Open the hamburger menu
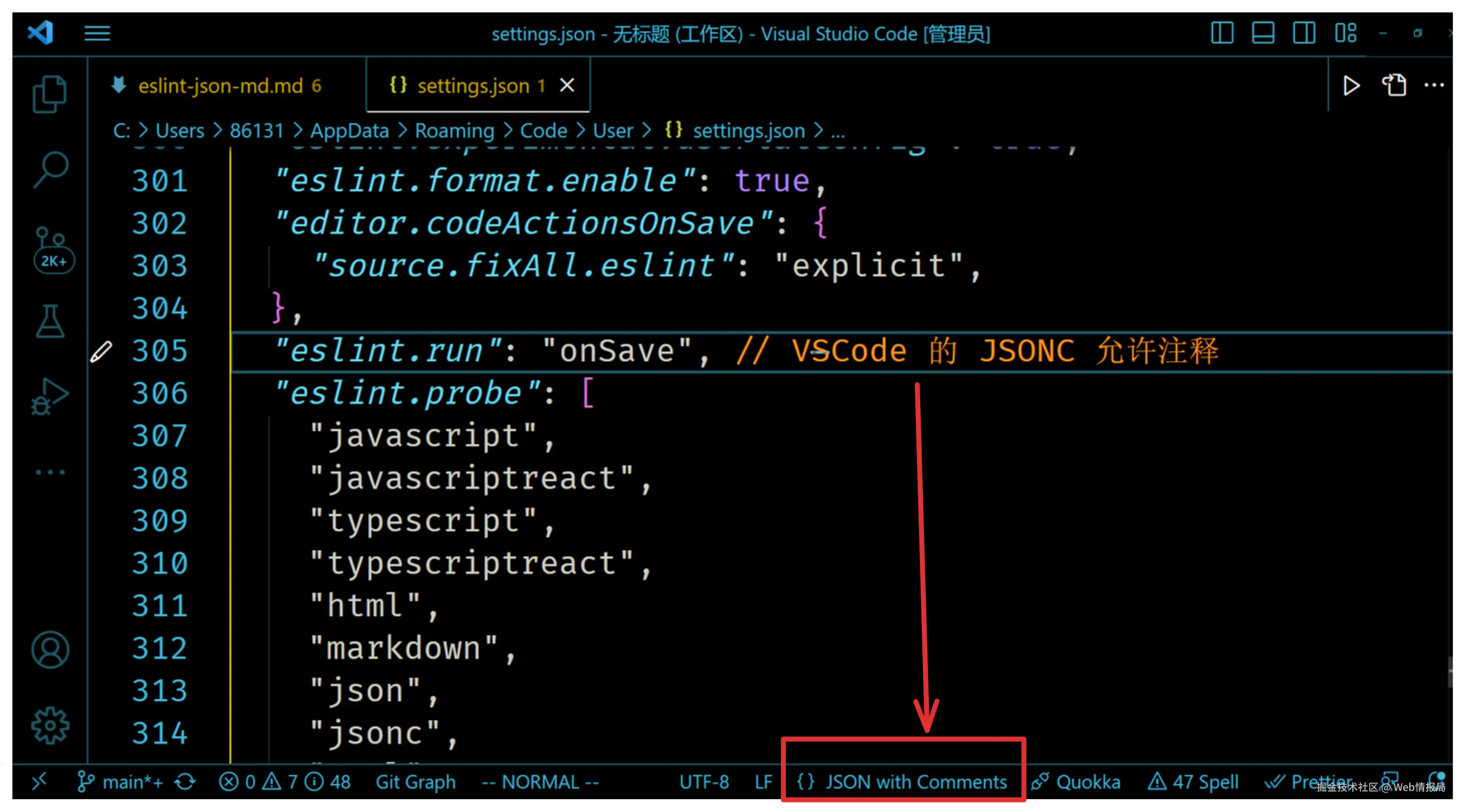Image resolution: width=1465 pixels, height=812 pixels. tap(96, 33)
